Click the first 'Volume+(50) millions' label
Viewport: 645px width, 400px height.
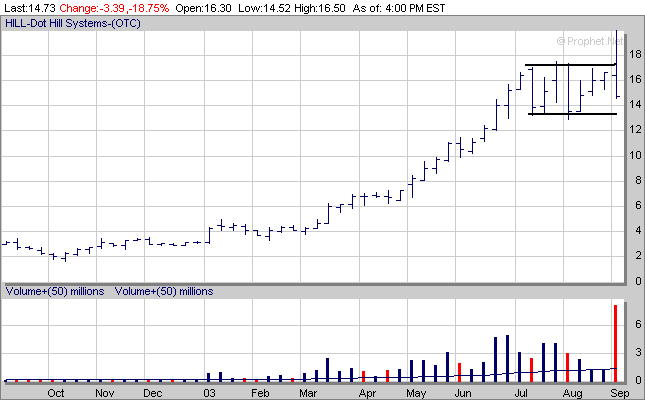(x=55, y=291)
